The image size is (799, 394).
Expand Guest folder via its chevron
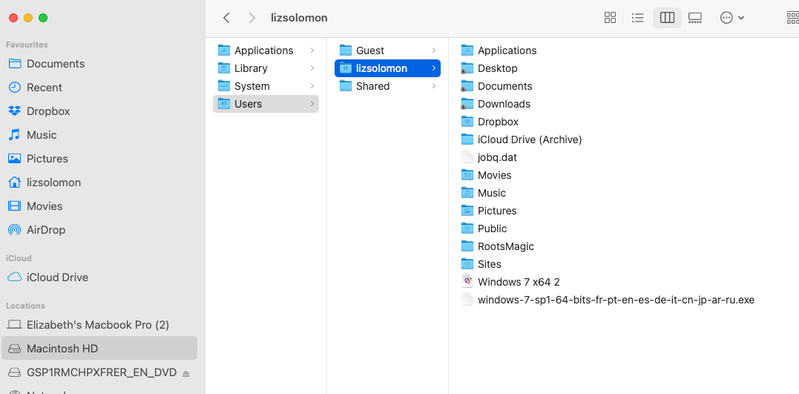pyautogui.click(x=434, y=50)
